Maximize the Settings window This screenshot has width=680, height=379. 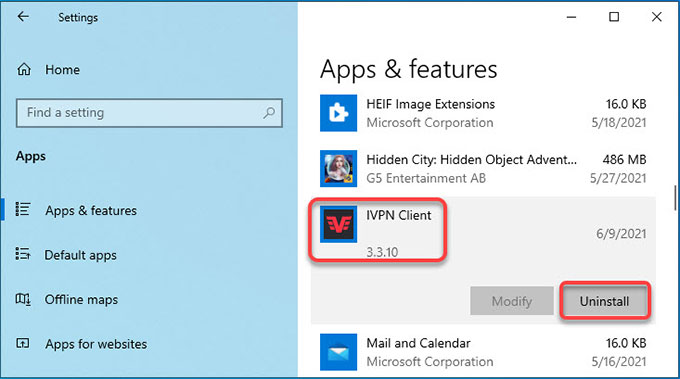coord(614,17)
